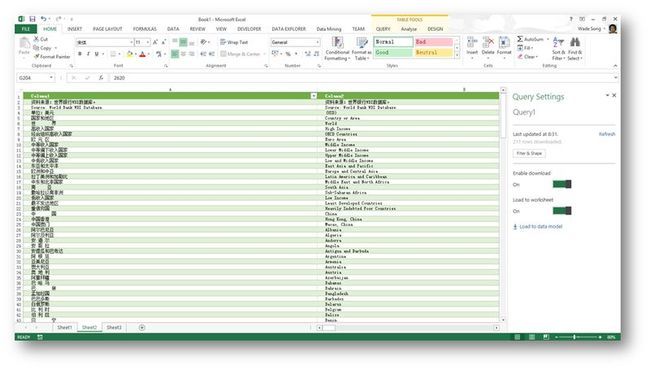Image resolution: width=650 pixels, height=370 pixels.
Task: Select the Column2 header cell
Action: pos(408,96)
